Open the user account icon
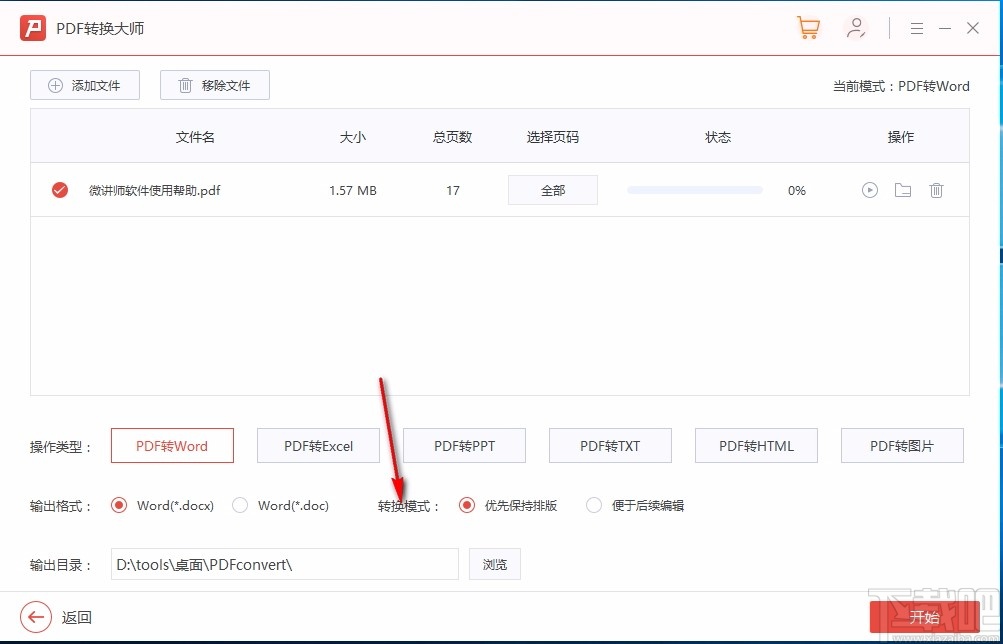The image size is (1003, 644). coord(856,27)
